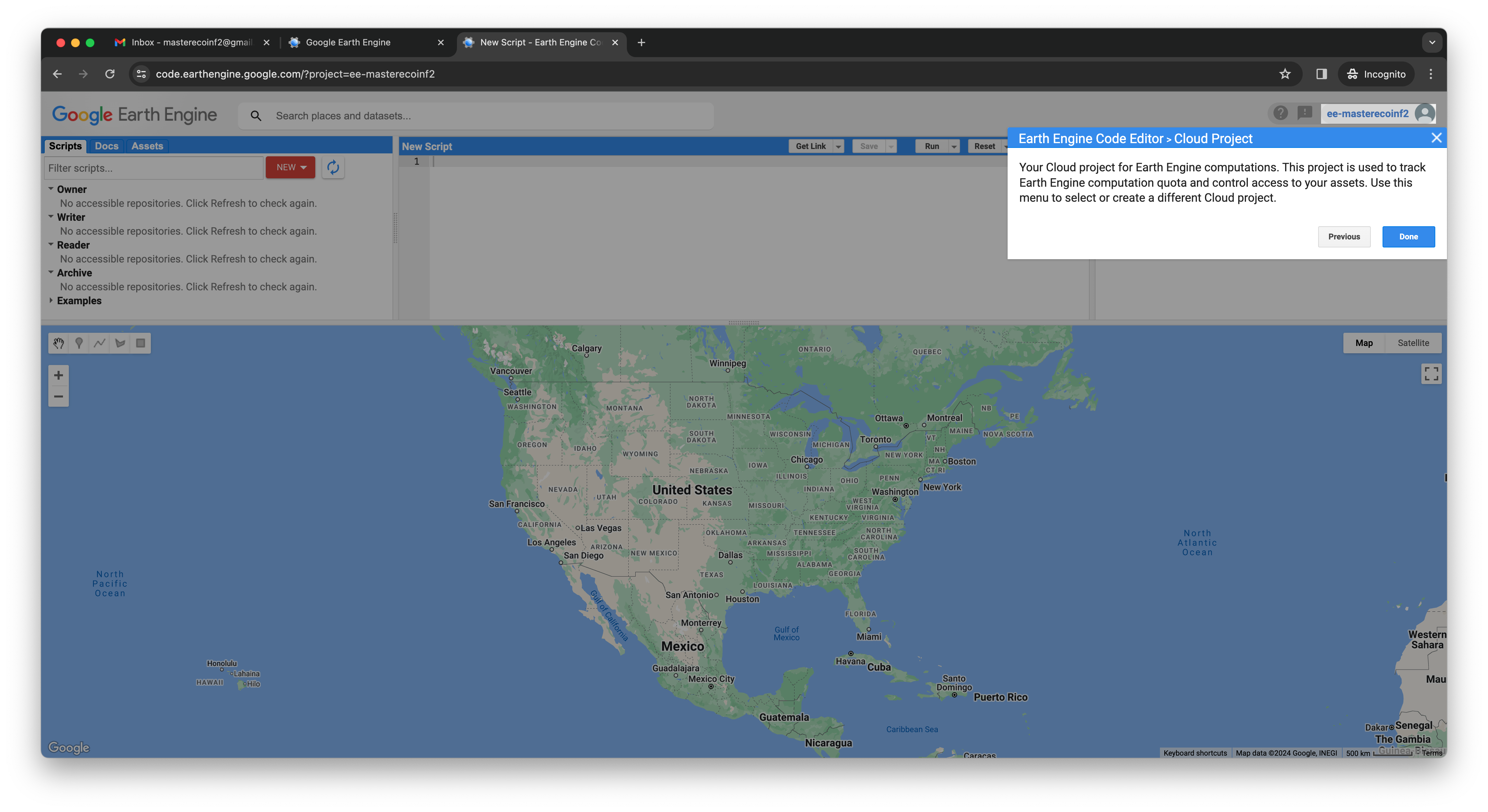Select the hand pan tool on map
Screen dimensions: 1488x812
58,343
